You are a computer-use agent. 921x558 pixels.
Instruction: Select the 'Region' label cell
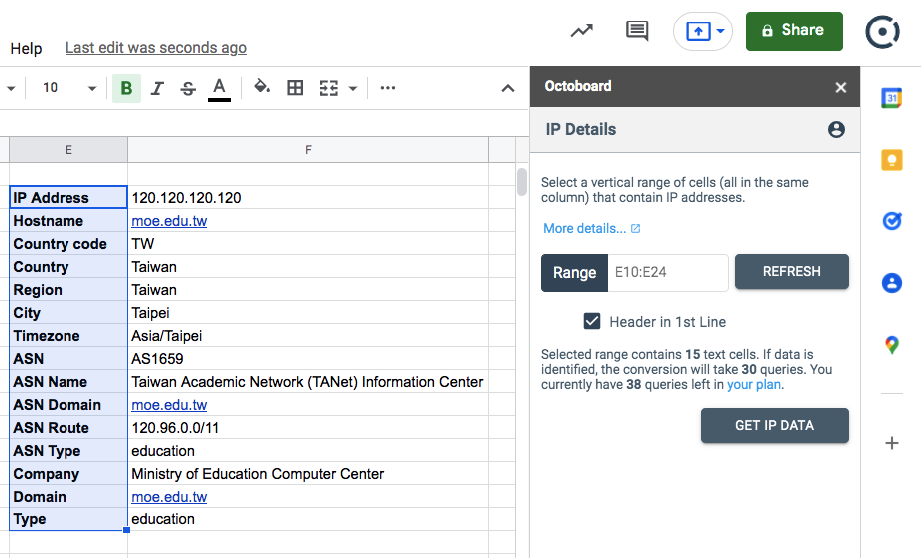pos(68,290)
